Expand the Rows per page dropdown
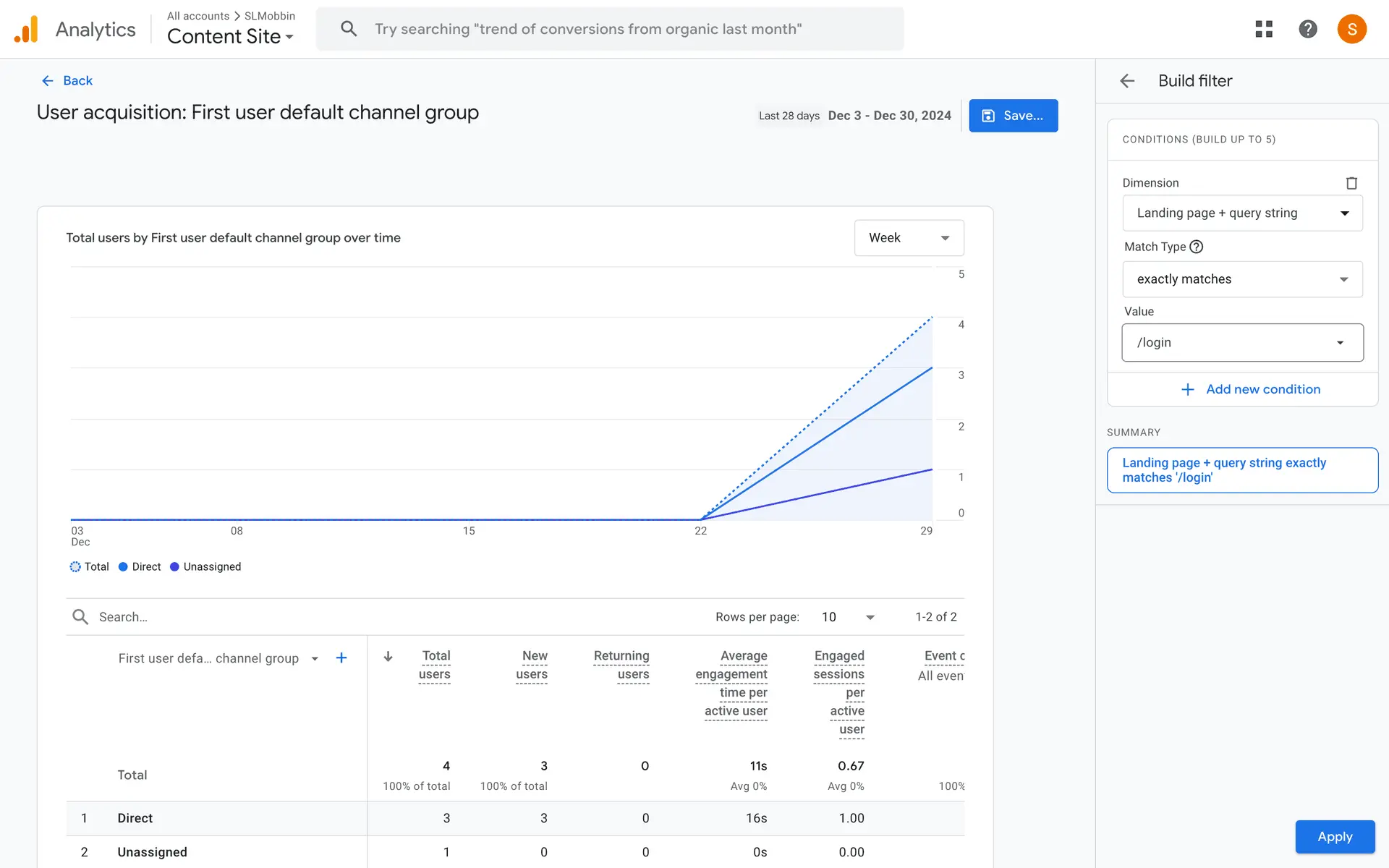1389x868 pixels. click(x=849, y=617)
